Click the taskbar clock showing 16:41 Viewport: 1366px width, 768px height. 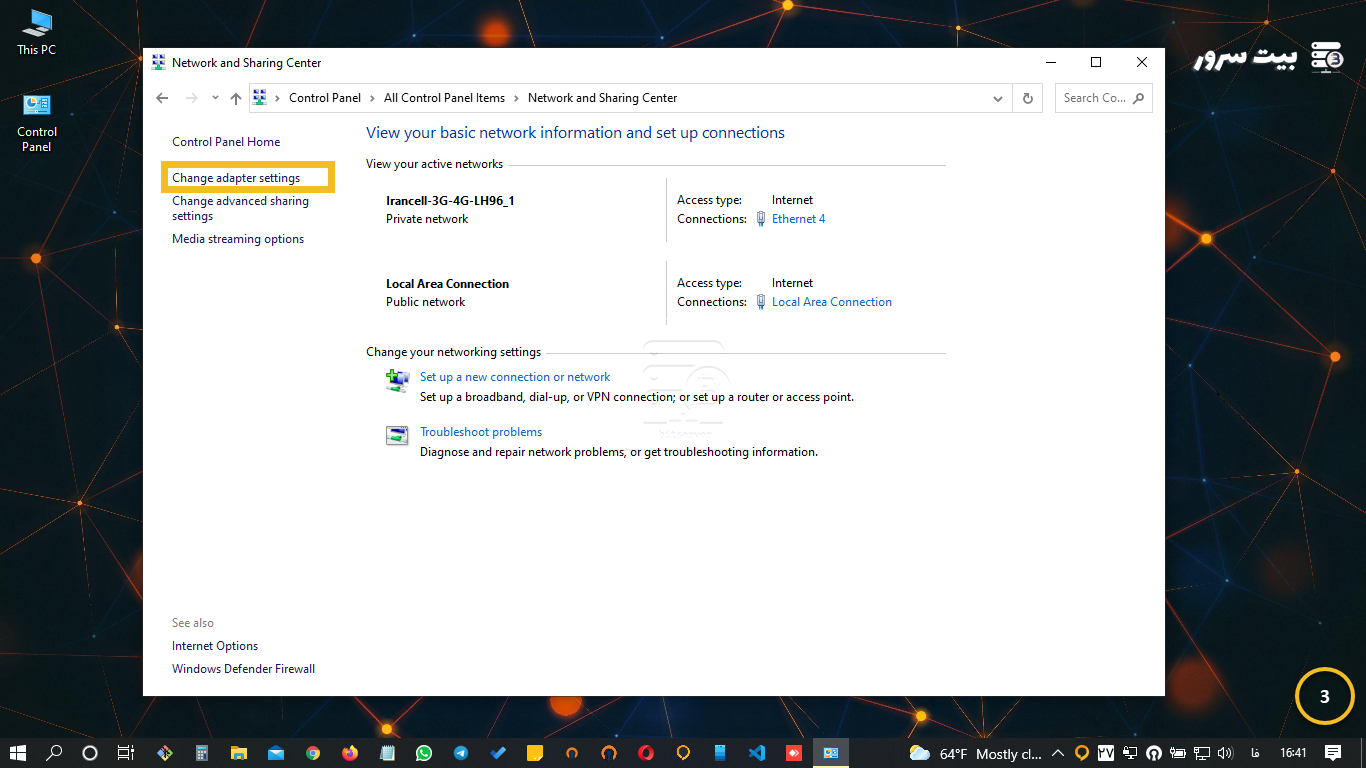click(x=1293, y=753)
